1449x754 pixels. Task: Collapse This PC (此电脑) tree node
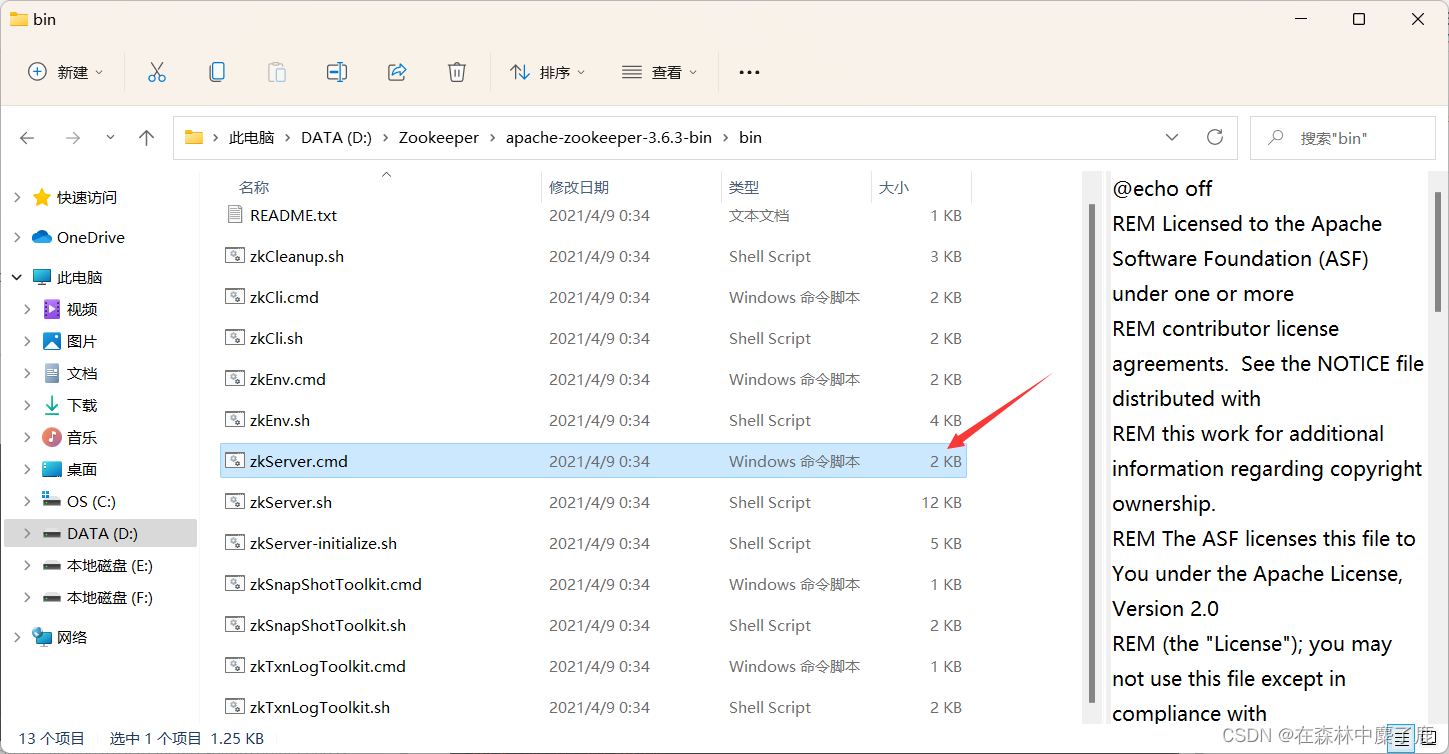pyautogui.click(x=17, y=277)
